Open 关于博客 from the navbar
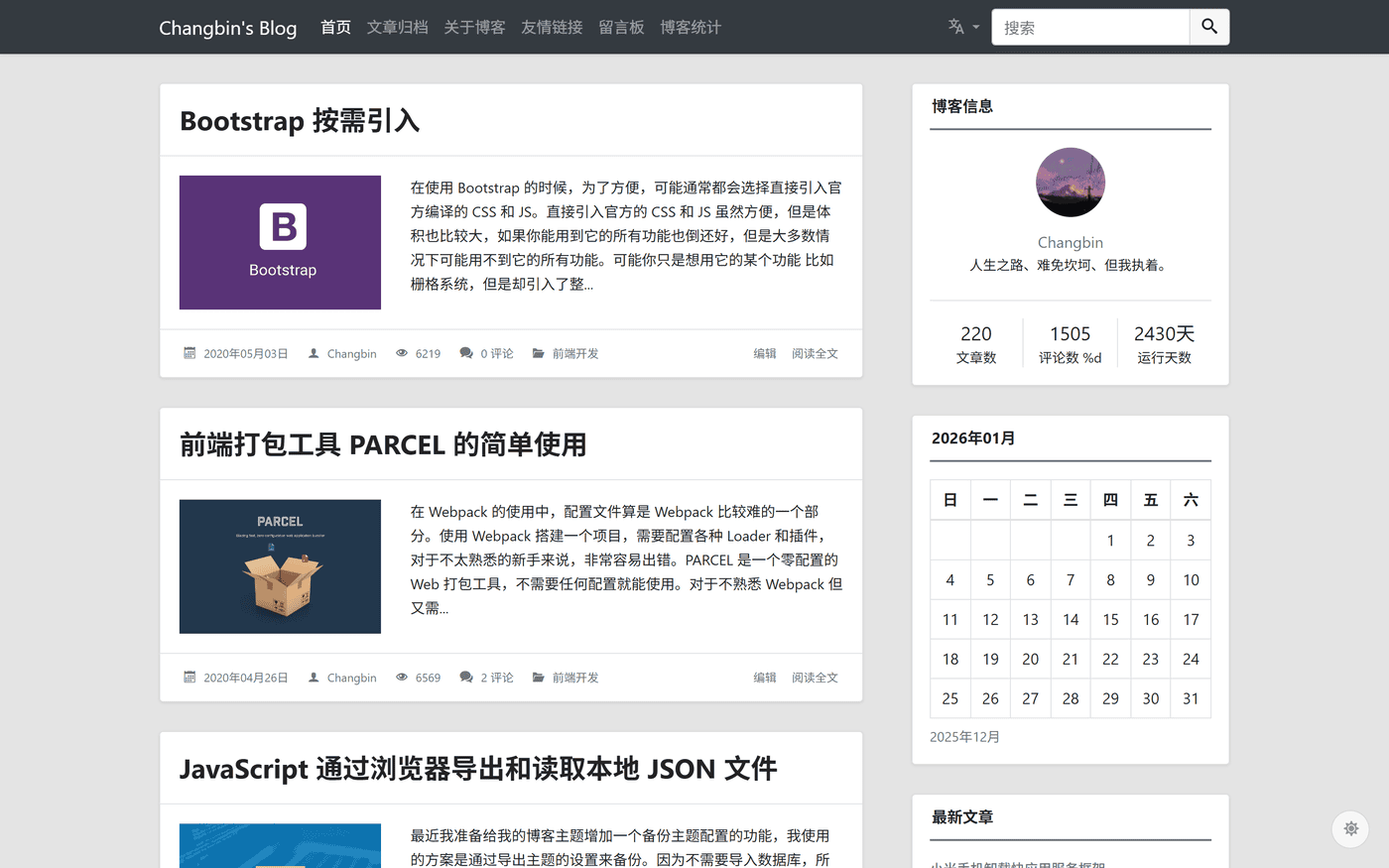1389x868 pixels. pyautogui.click(x=474, y=27)
